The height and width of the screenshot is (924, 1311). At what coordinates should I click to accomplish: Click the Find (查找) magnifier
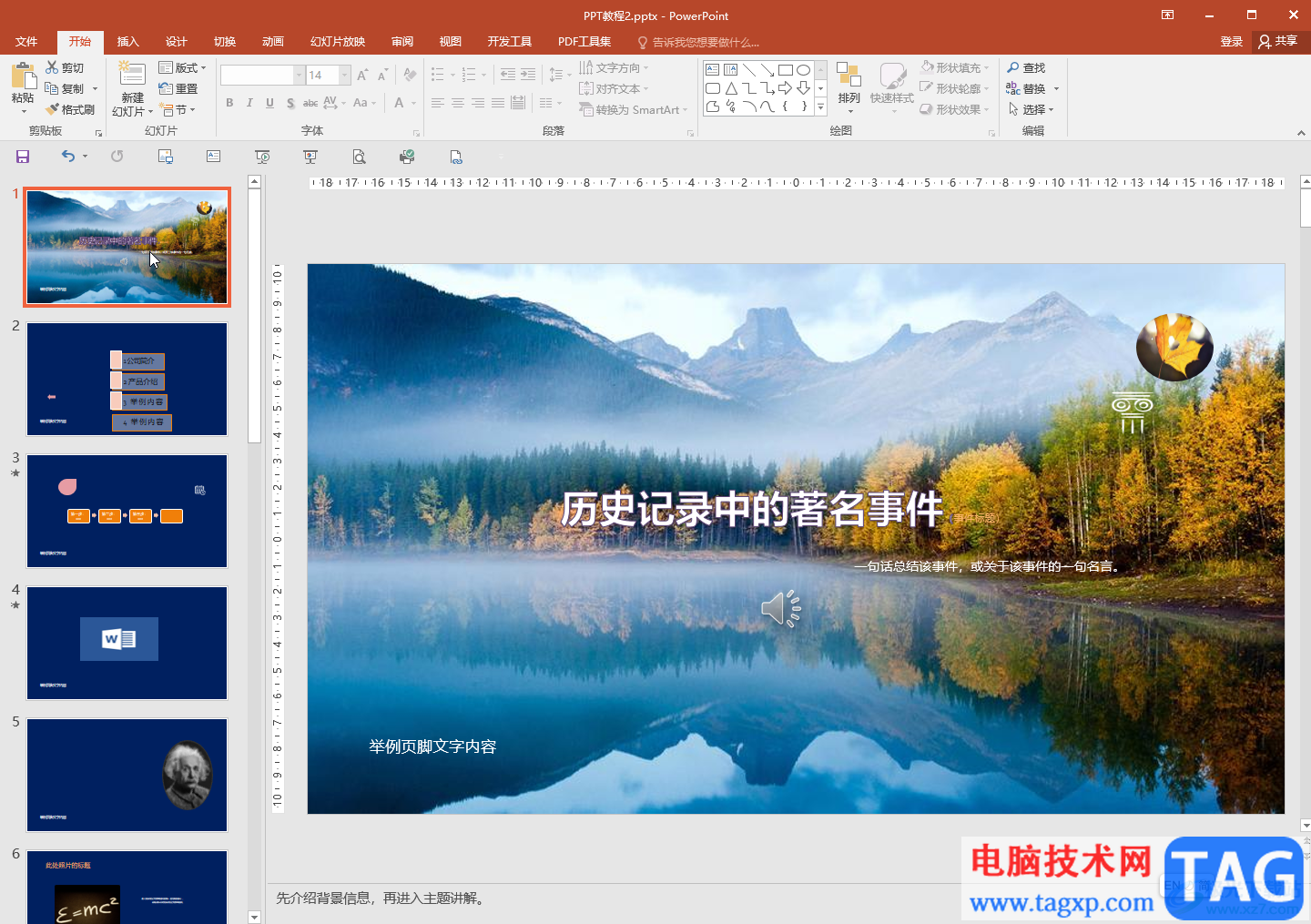(1026, 67)
